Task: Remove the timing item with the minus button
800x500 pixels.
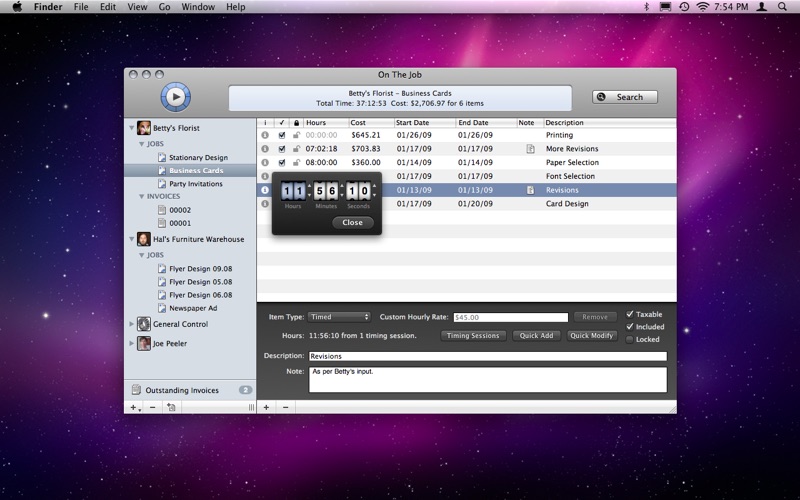Action: pyautogui.click(x=286, y=407)
